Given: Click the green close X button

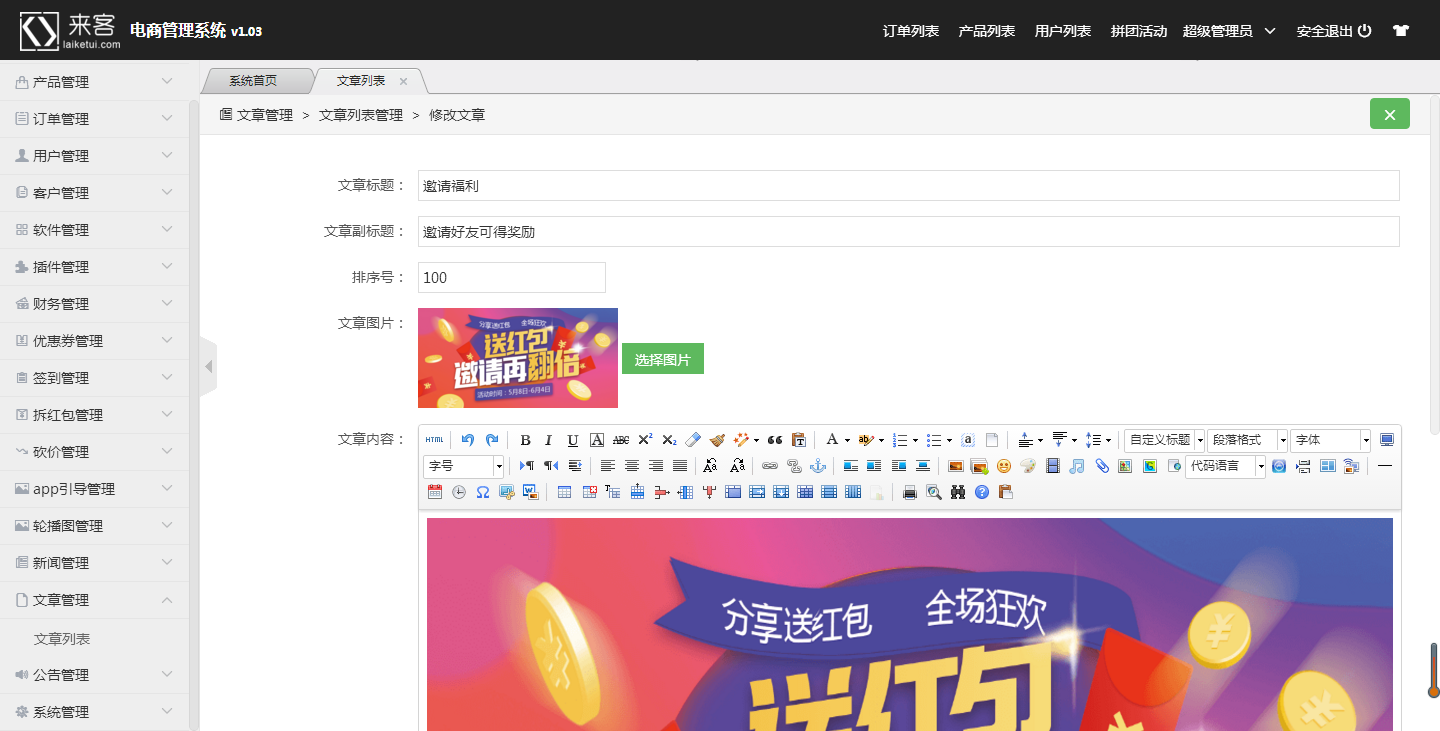Looking at the screenshot, I should click(x=1390, y=114).
